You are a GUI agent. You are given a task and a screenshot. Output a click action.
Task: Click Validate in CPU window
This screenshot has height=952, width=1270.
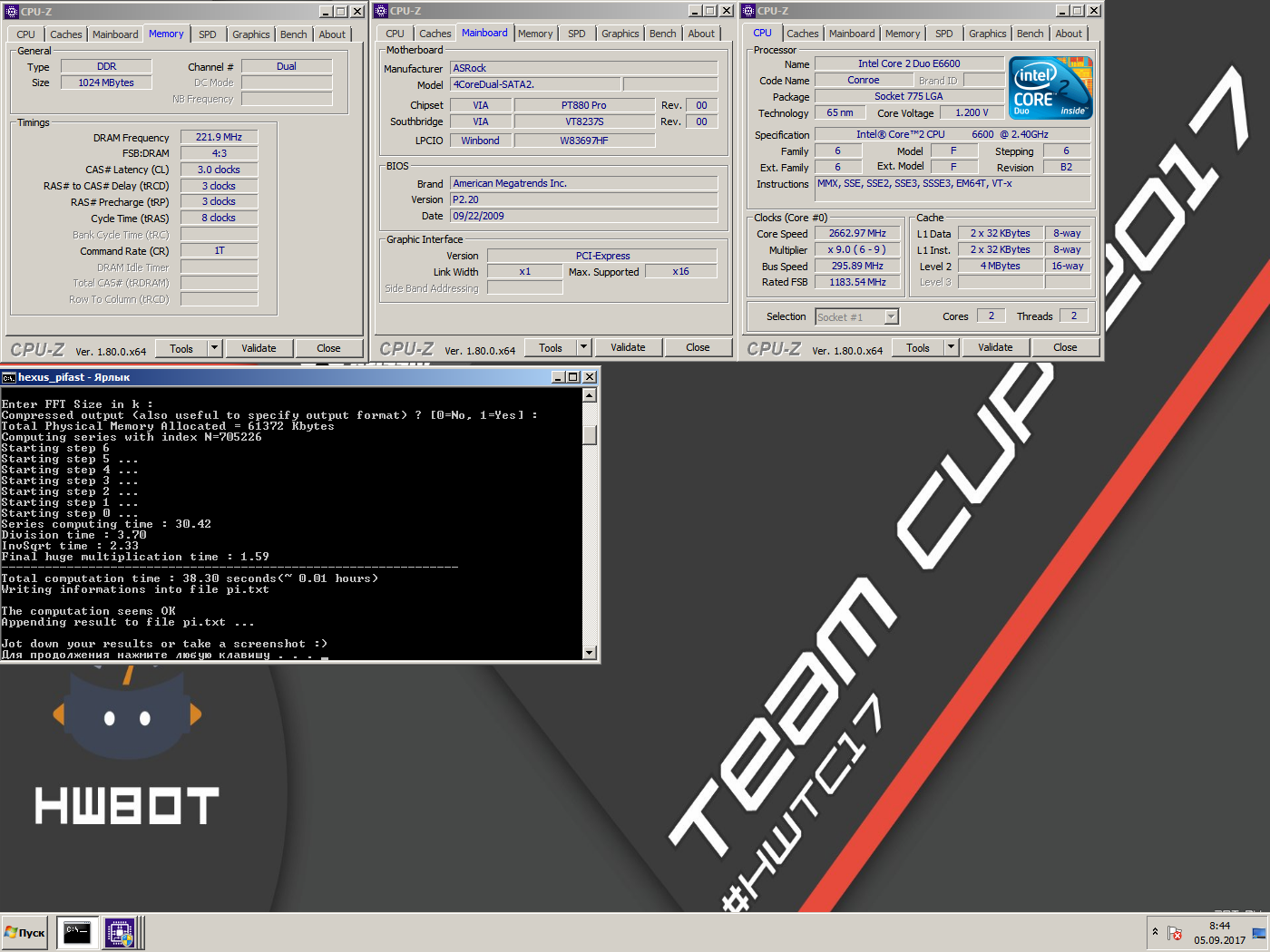click(995, 347)
